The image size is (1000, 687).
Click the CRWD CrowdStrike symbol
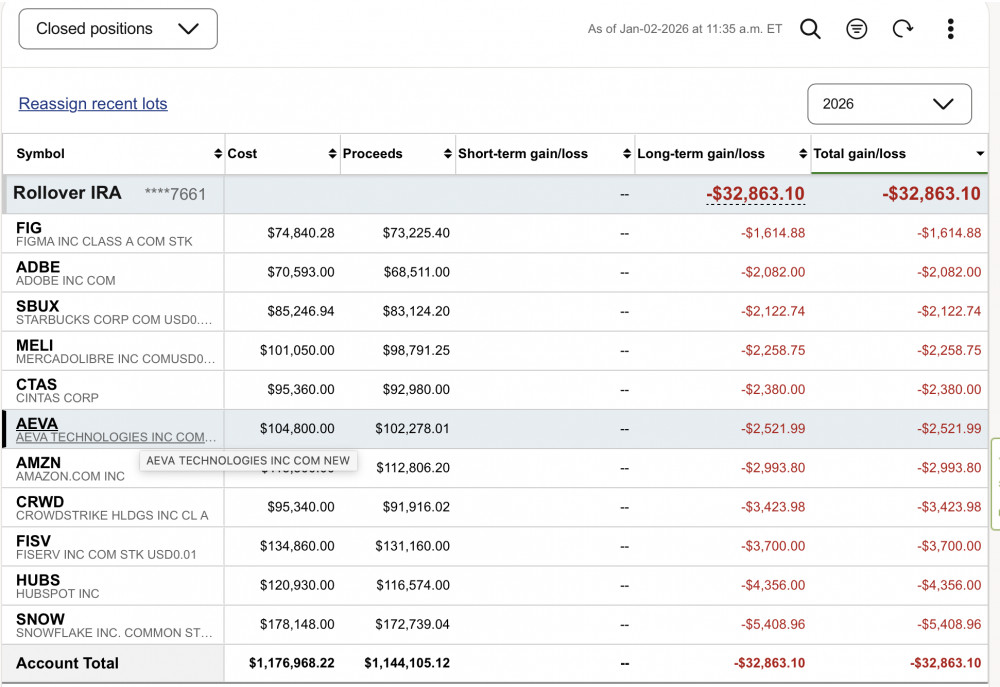(x=40, y=502)
